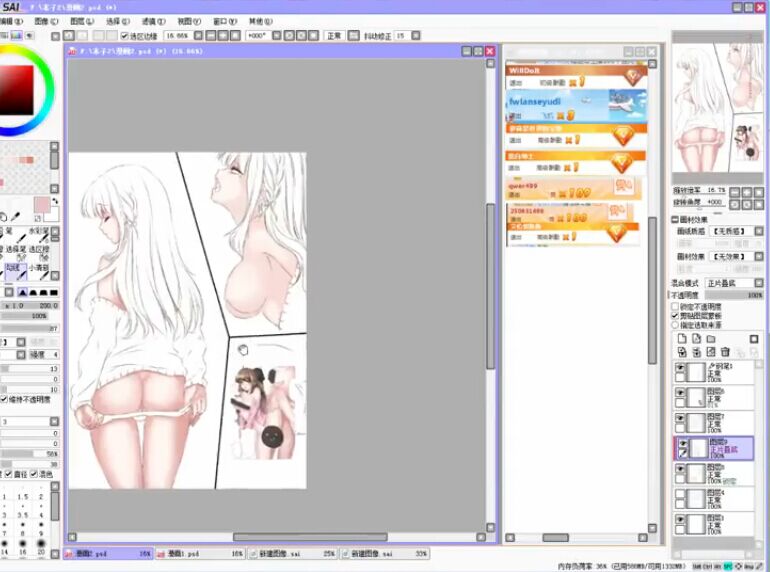Click the merge layer down icon
This screenshot has height=572, width=770.
click(696, 352)
